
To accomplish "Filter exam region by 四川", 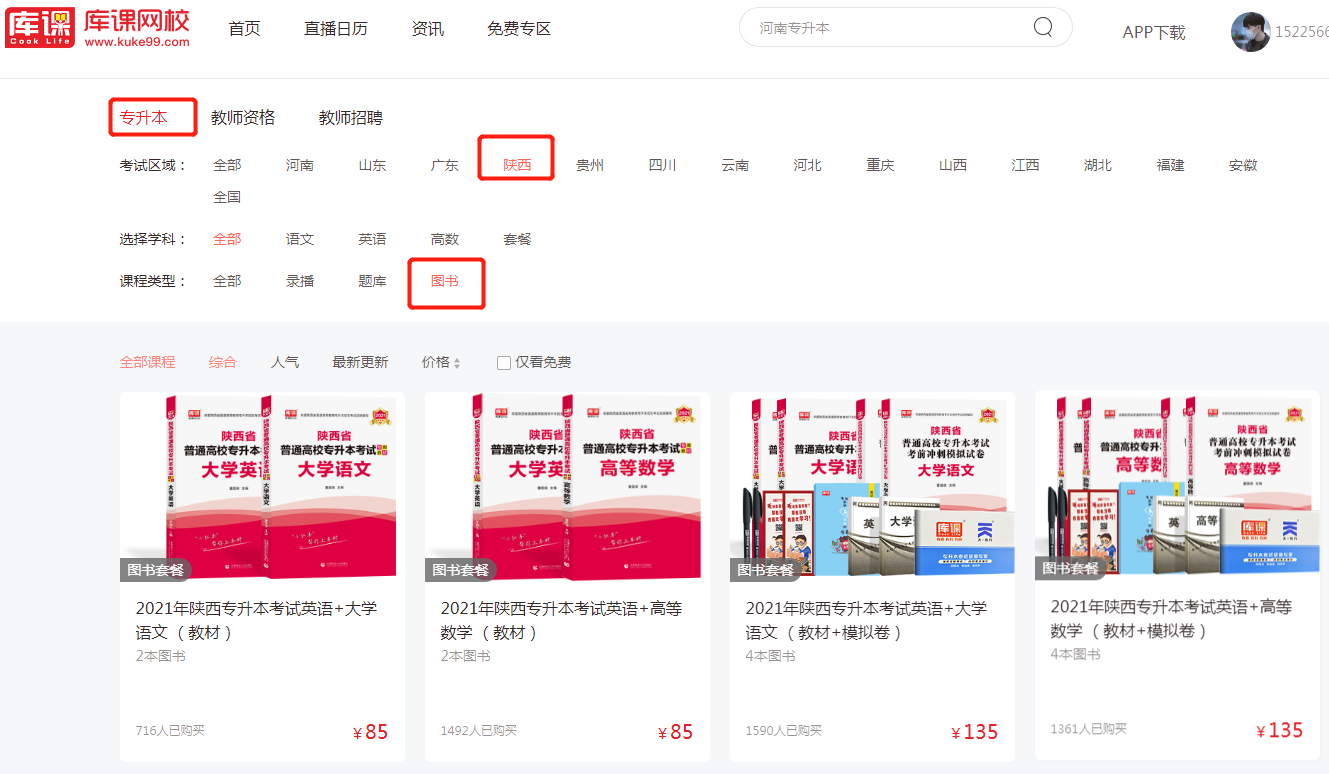I will coord(662,165).
